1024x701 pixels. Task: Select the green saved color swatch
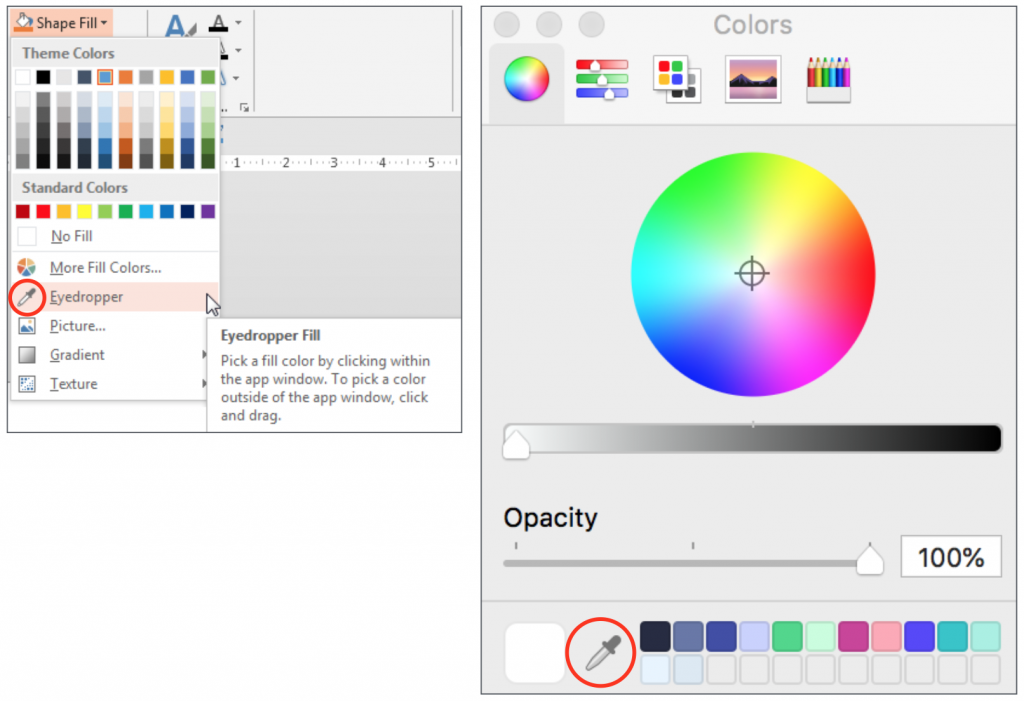click(787, 636)
